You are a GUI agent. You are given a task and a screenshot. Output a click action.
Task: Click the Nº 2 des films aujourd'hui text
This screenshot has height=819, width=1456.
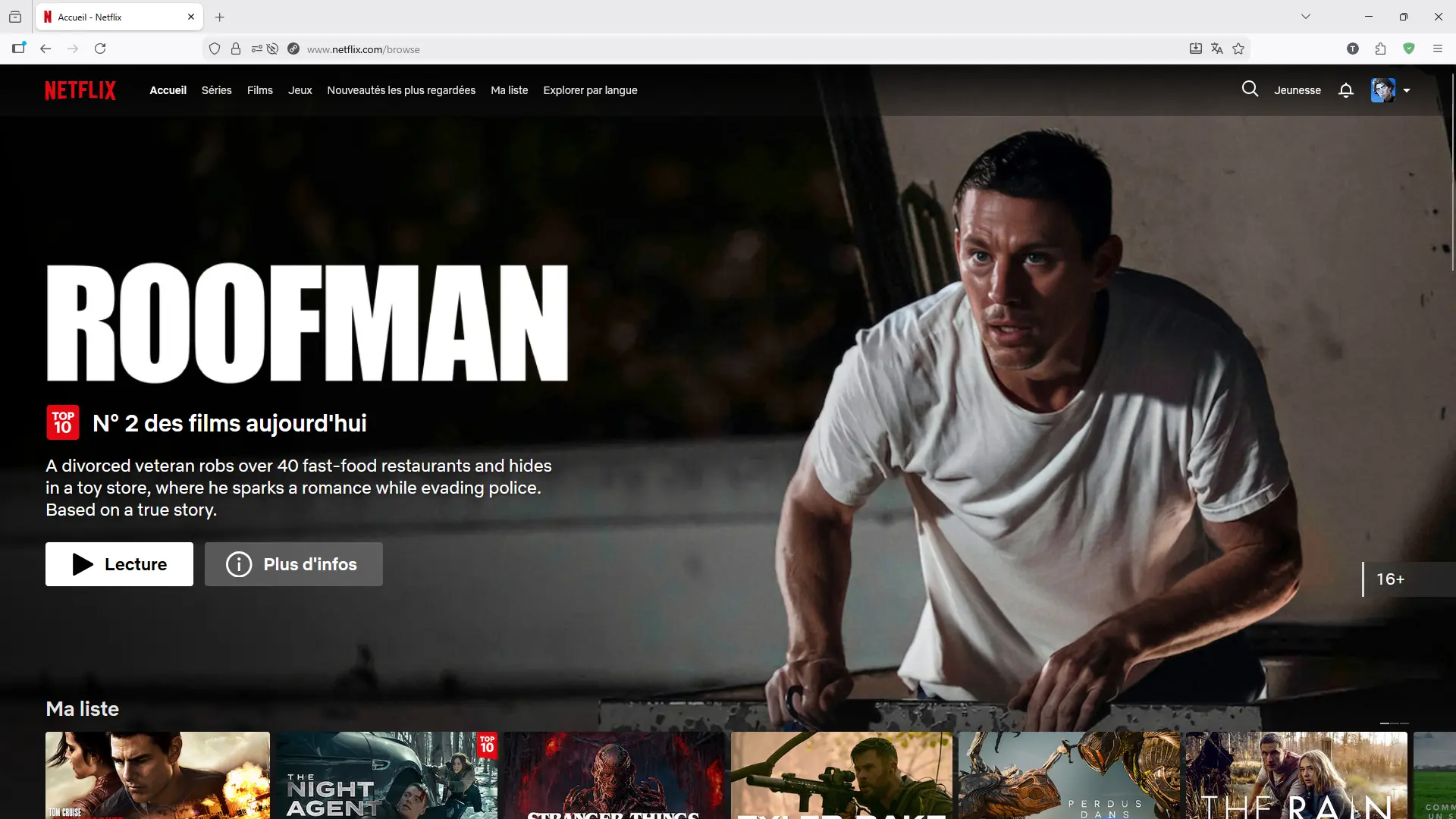tap(230, 423)
